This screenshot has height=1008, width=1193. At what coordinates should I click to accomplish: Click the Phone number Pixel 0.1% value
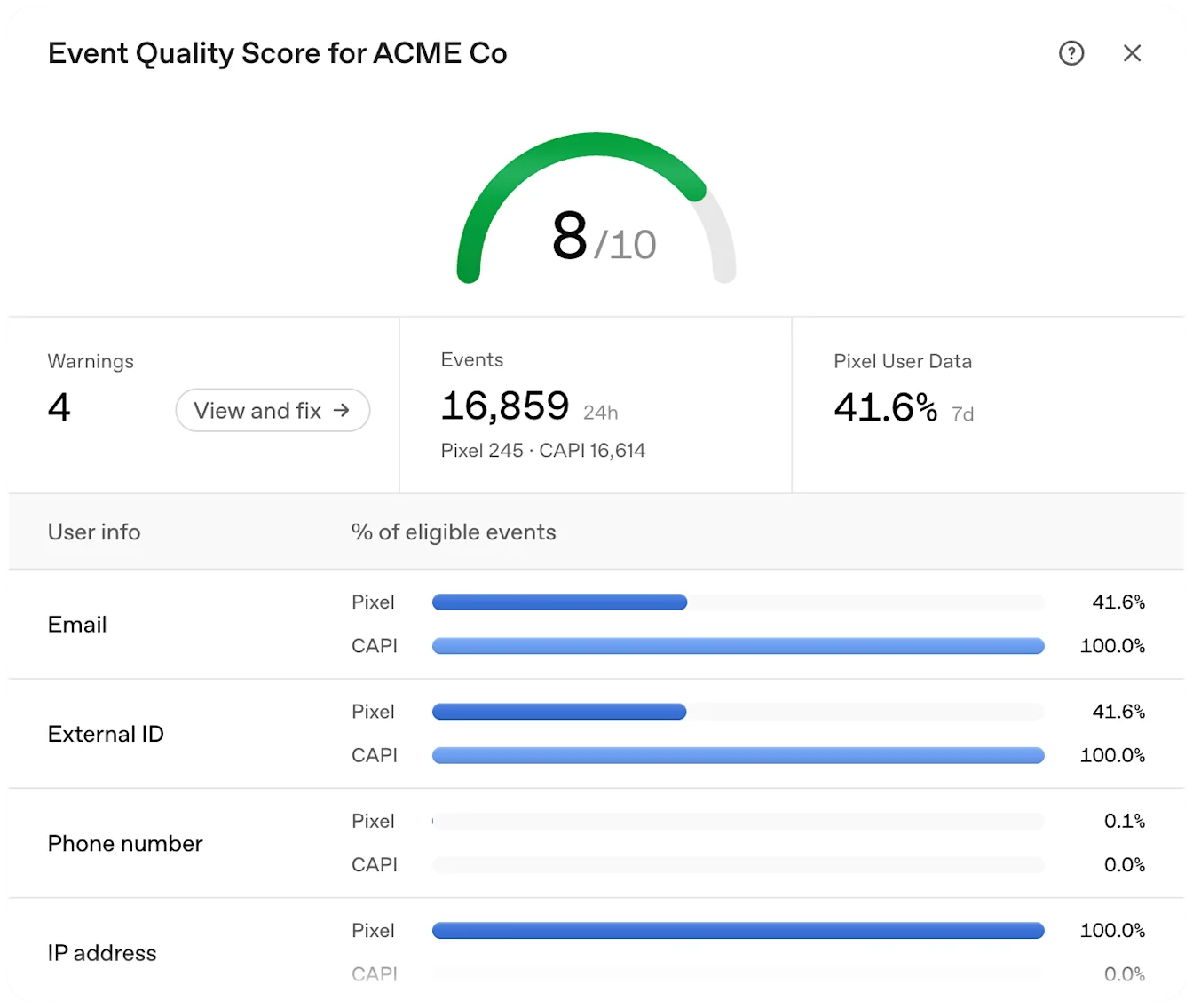click(1125, 821)
